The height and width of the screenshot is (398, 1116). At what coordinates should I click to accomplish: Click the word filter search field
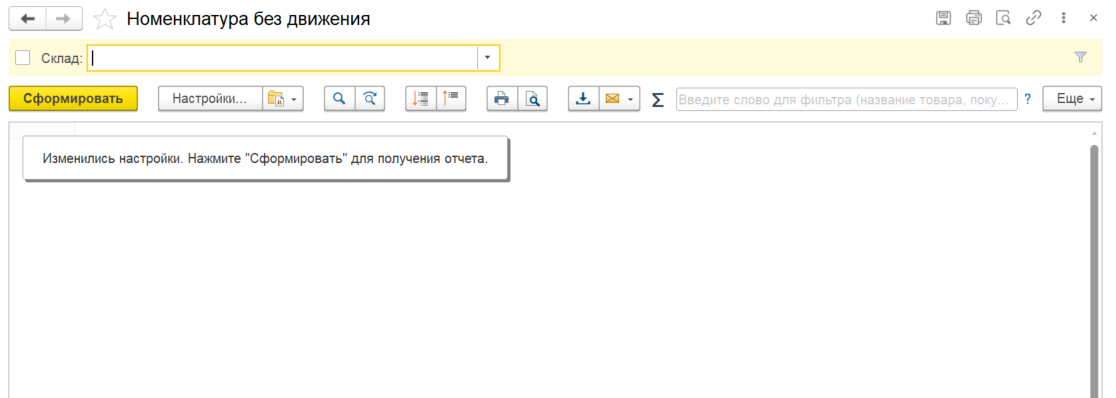click(846, 99)
